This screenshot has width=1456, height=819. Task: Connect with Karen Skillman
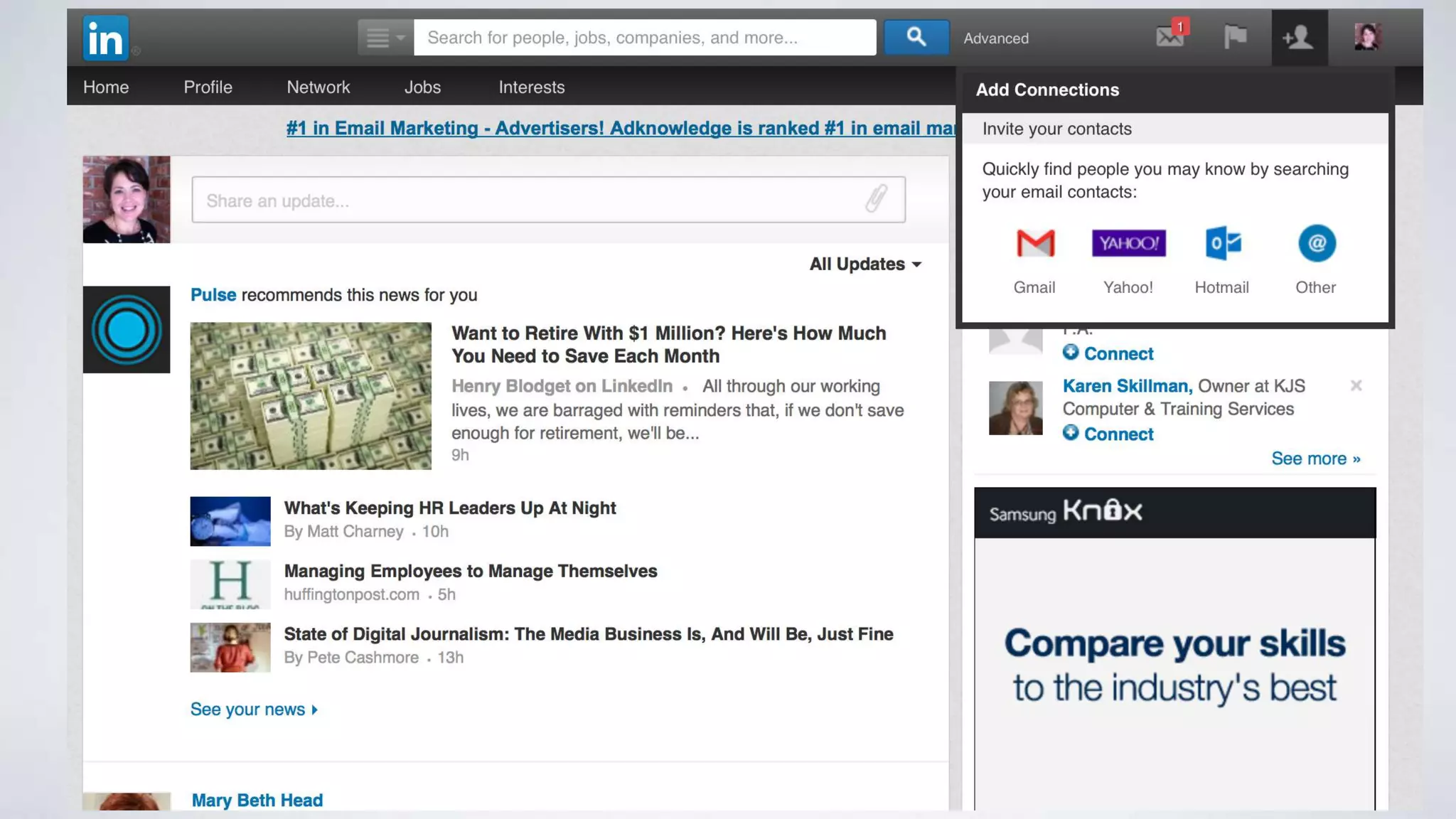(x=1108, y=434)
